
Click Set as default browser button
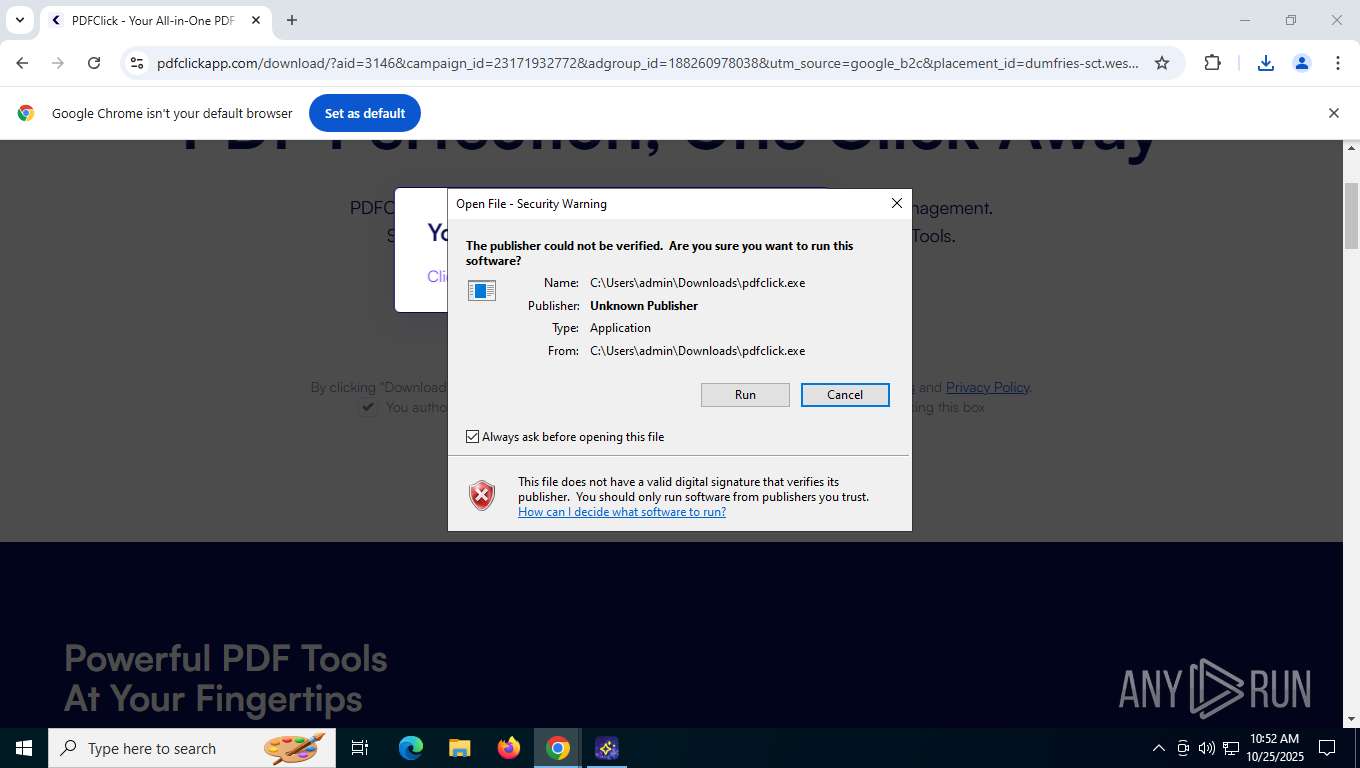click(x=365, y=113)
